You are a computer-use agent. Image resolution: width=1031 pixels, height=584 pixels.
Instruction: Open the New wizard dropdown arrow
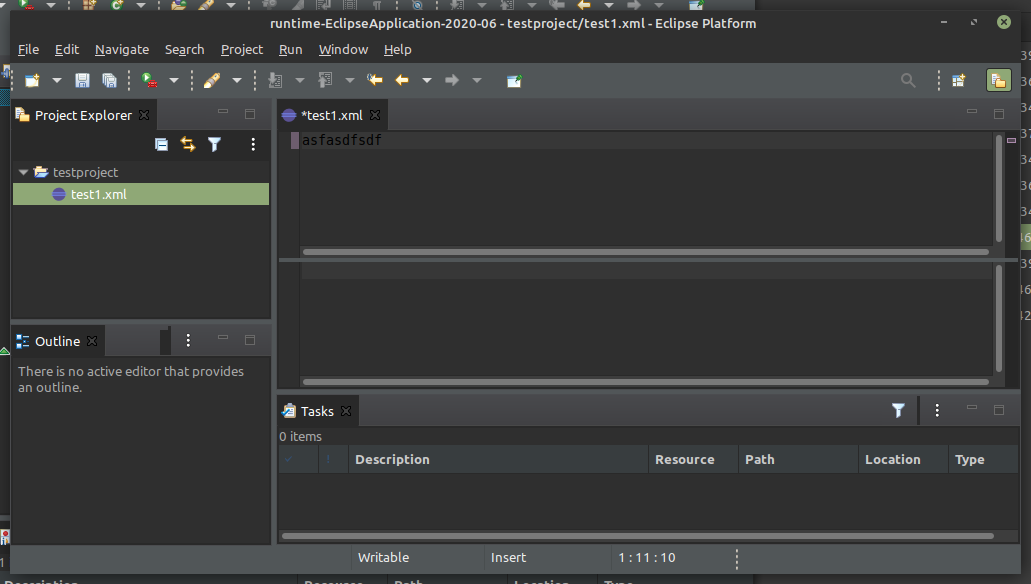57,80
